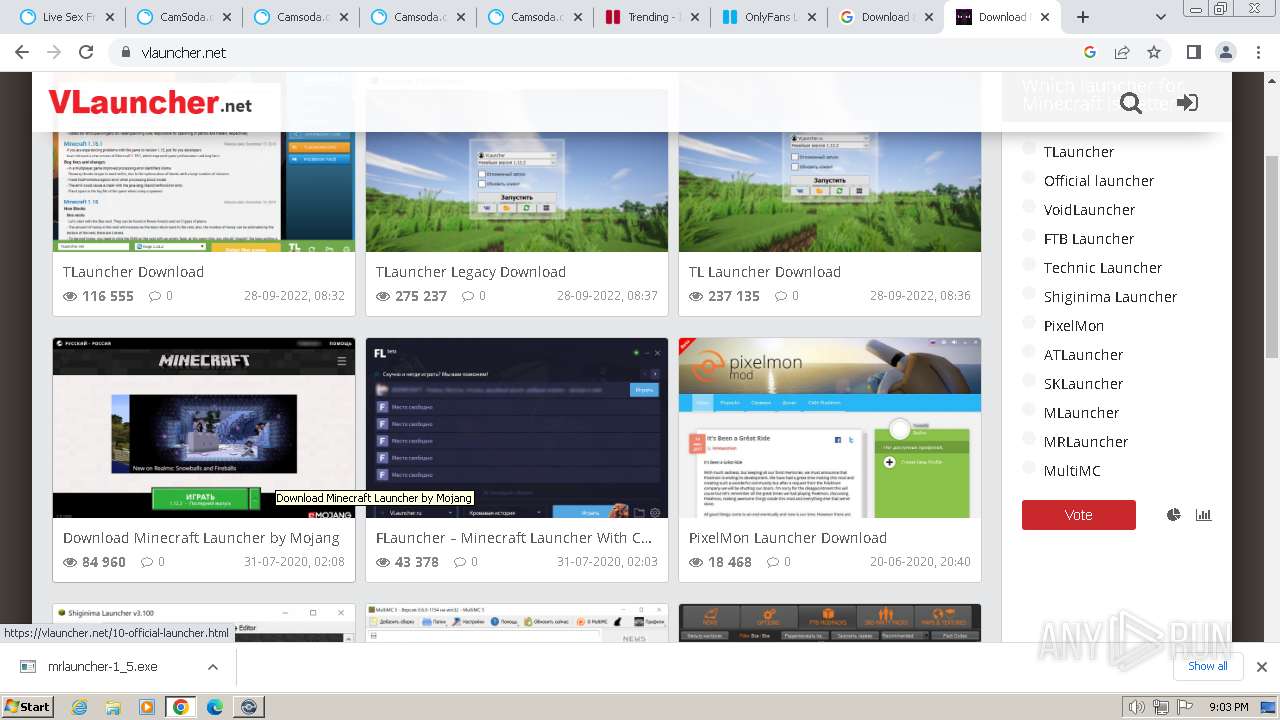This screenshot has width=1280, height=720.
Task: Open FLauncher Minecraft Launcher article link
Action: (x=514, y=538)
